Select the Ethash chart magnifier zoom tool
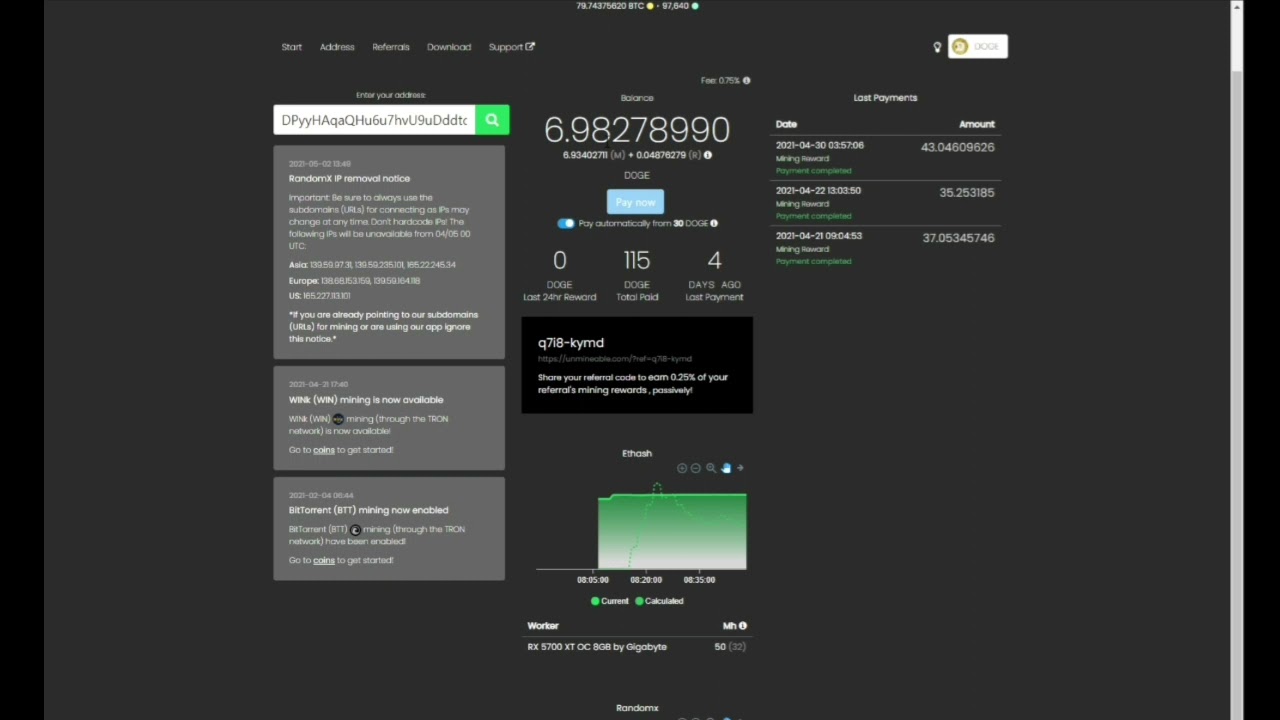This screenshot has height=720, width=1280. [711, 468]
